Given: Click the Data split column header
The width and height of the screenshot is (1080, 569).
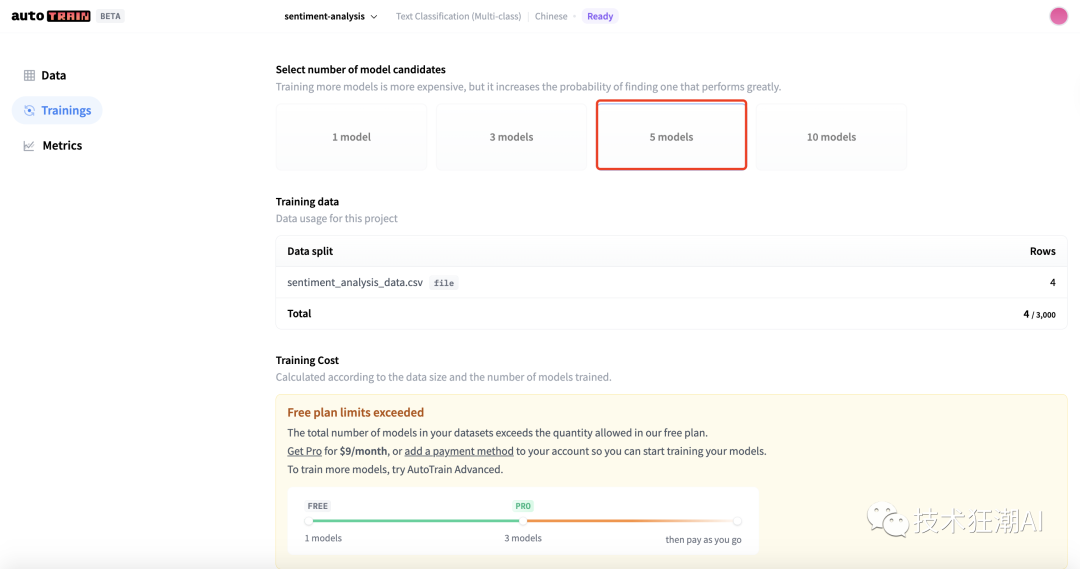Looking at the screenshot, I should [x=310, y=251].
